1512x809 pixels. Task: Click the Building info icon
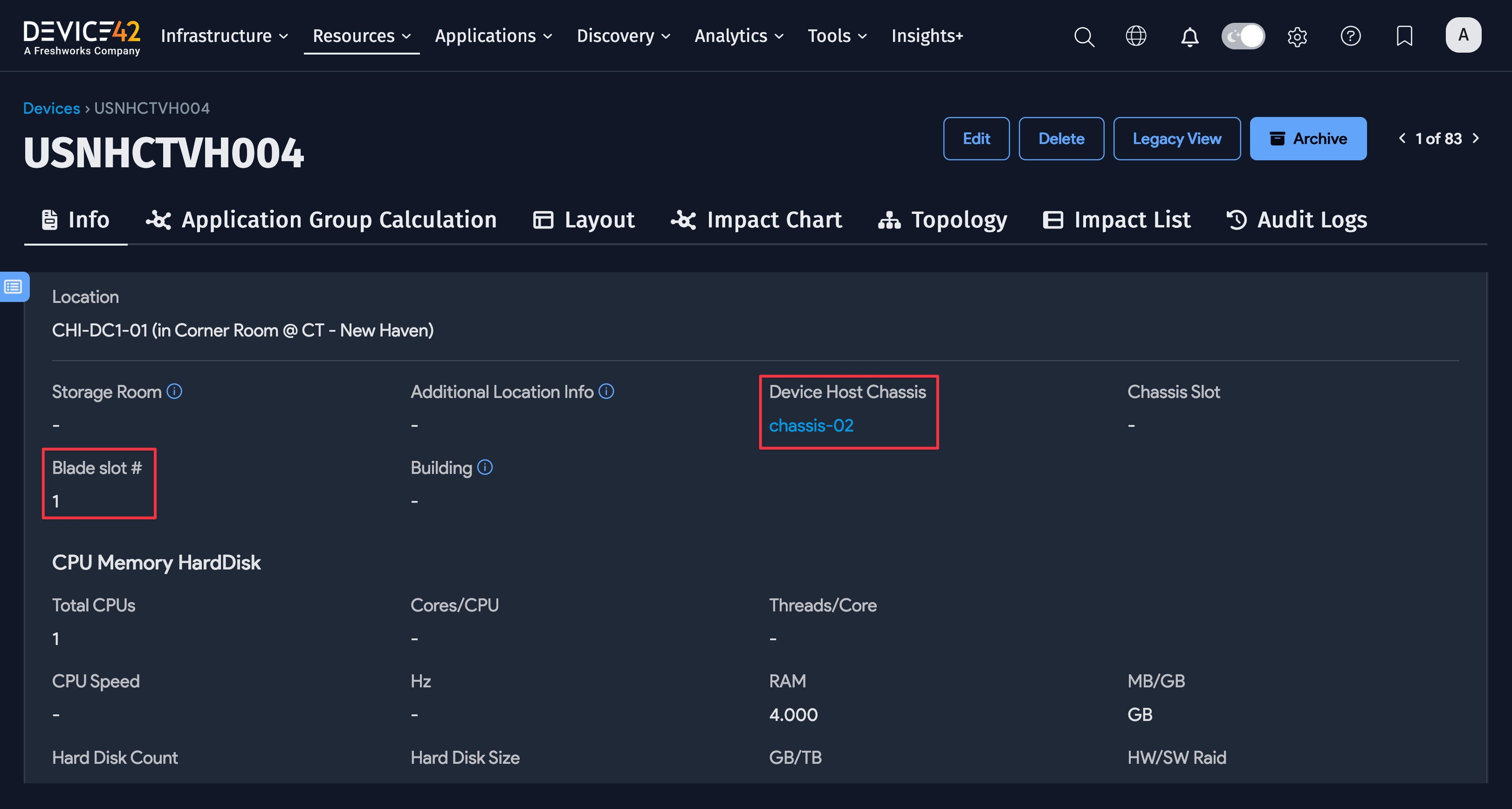coord(485,467)
